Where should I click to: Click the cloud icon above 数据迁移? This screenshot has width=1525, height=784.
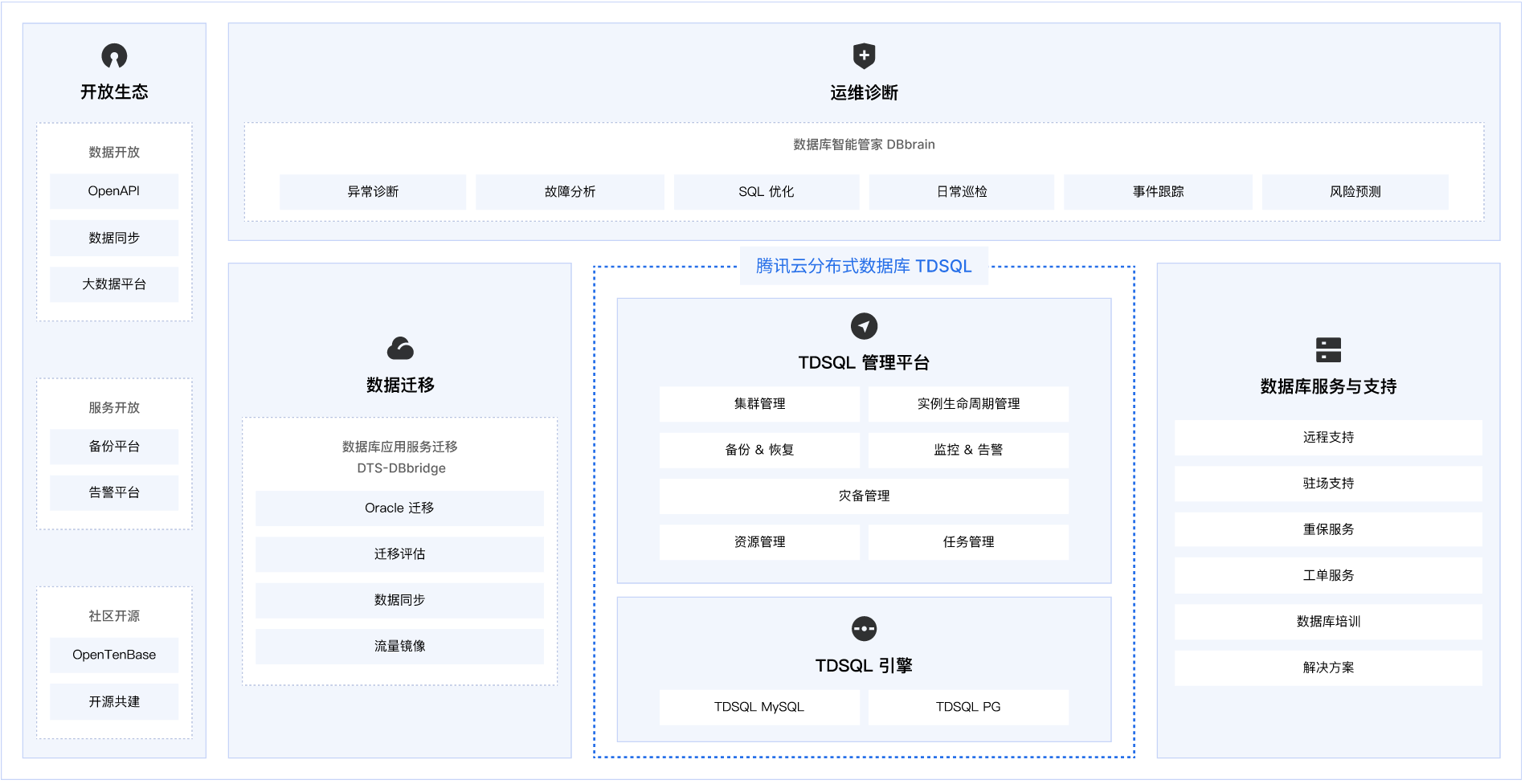click(x=400, y=349)
